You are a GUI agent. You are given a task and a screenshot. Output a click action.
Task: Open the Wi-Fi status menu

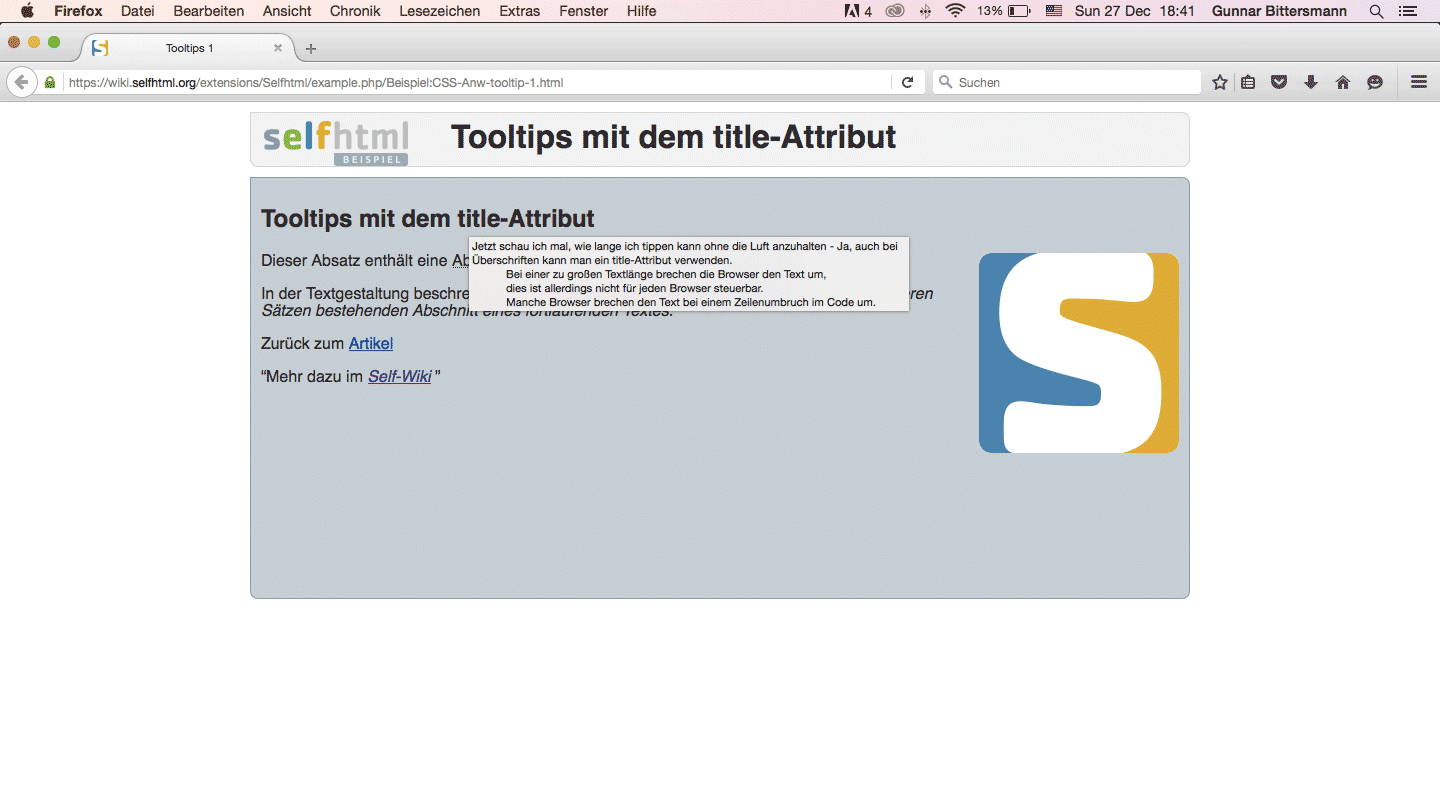click(x=955, y=11)
